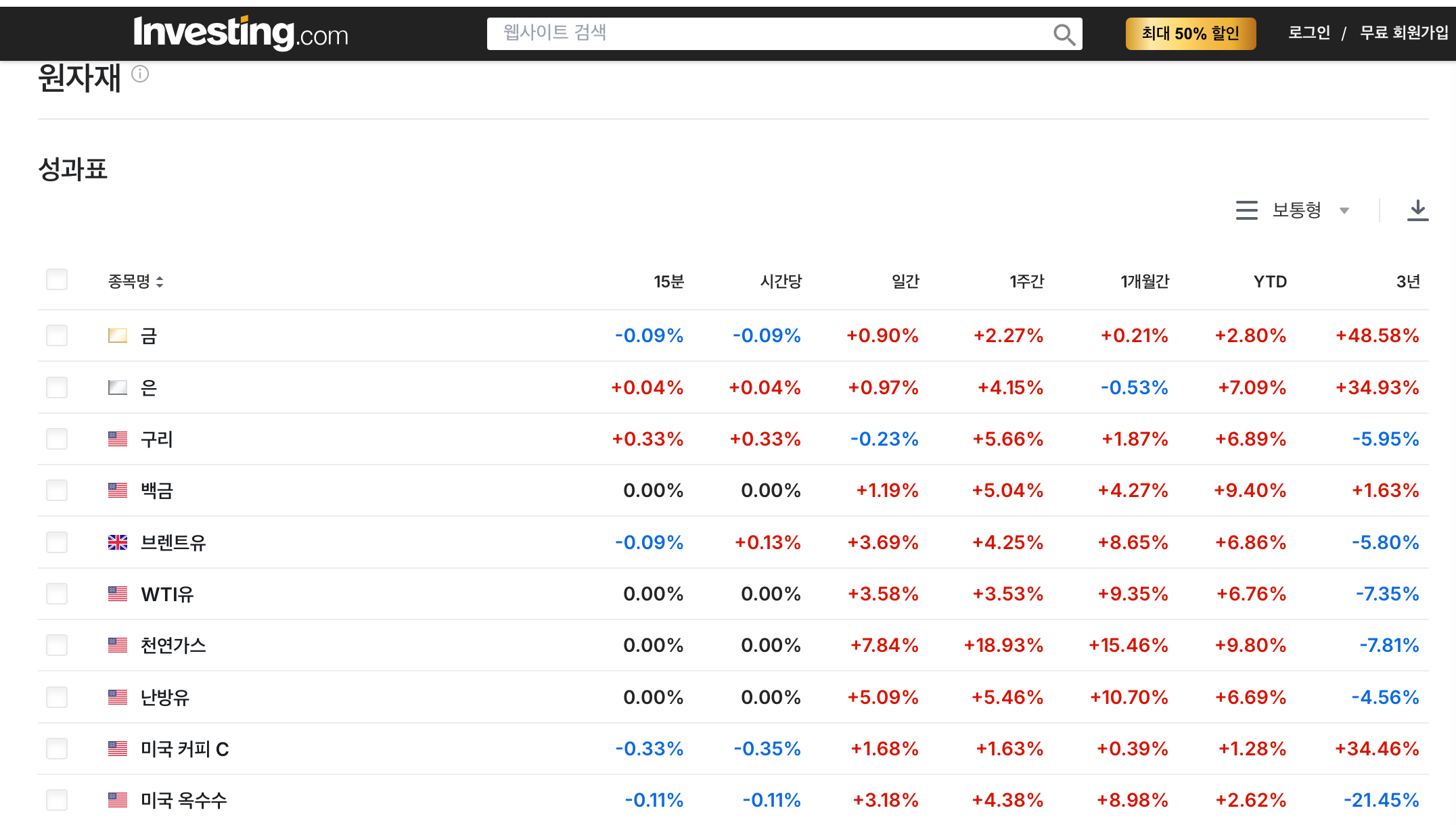Click the YTD column header
The width and height of the screenshot is (1456, 825).
pos(1270,281)
